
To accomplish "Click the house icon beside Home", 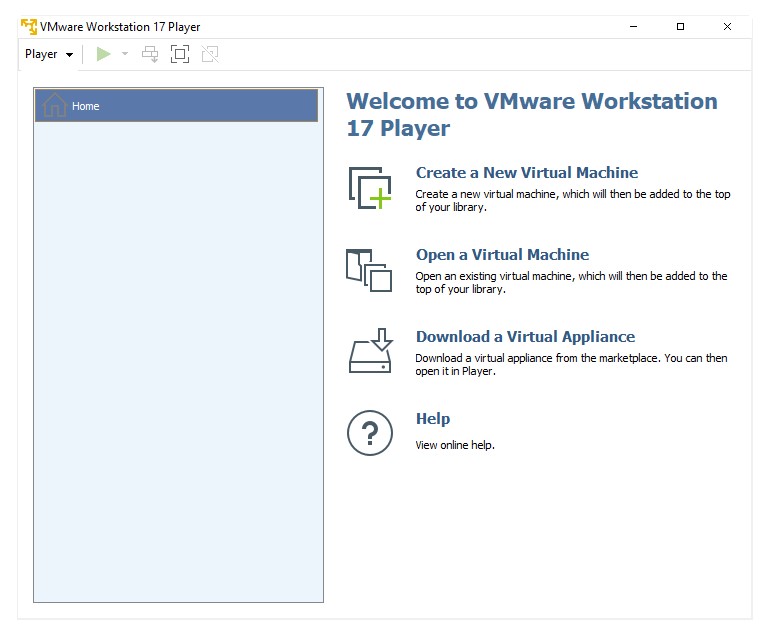I will [x=54, y=105].
